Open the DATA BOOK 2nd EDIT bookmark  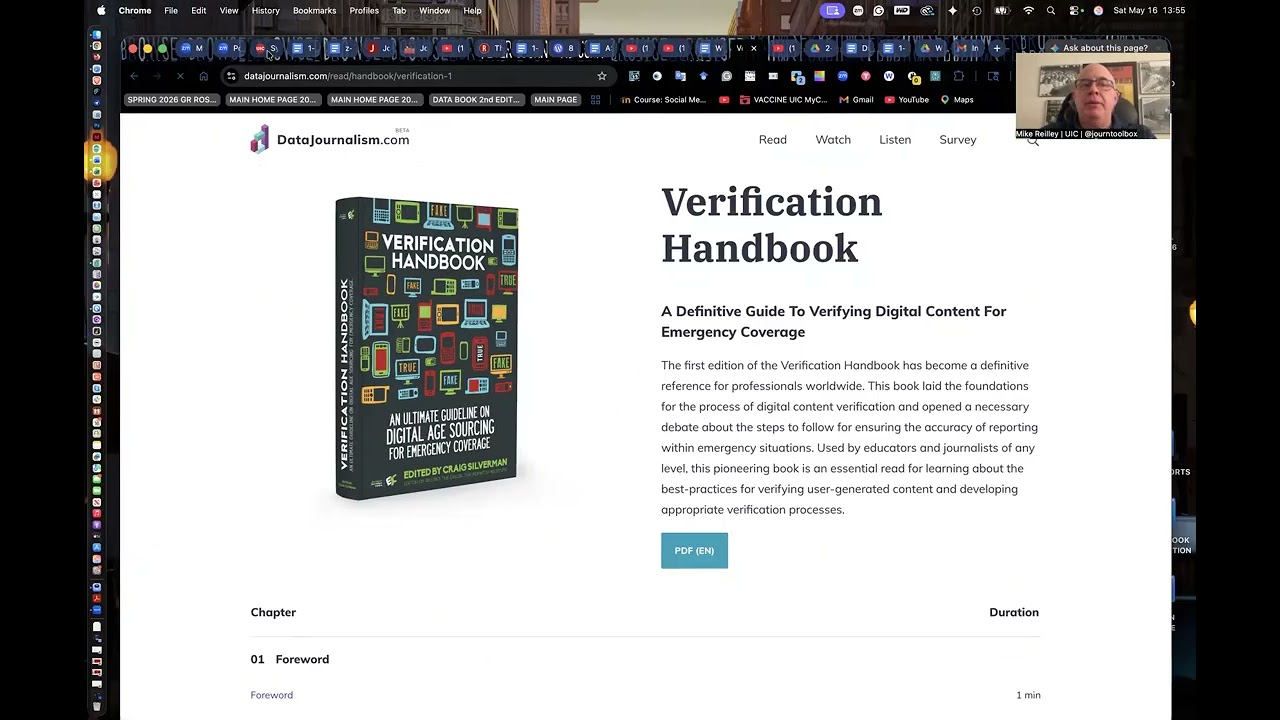476,100
